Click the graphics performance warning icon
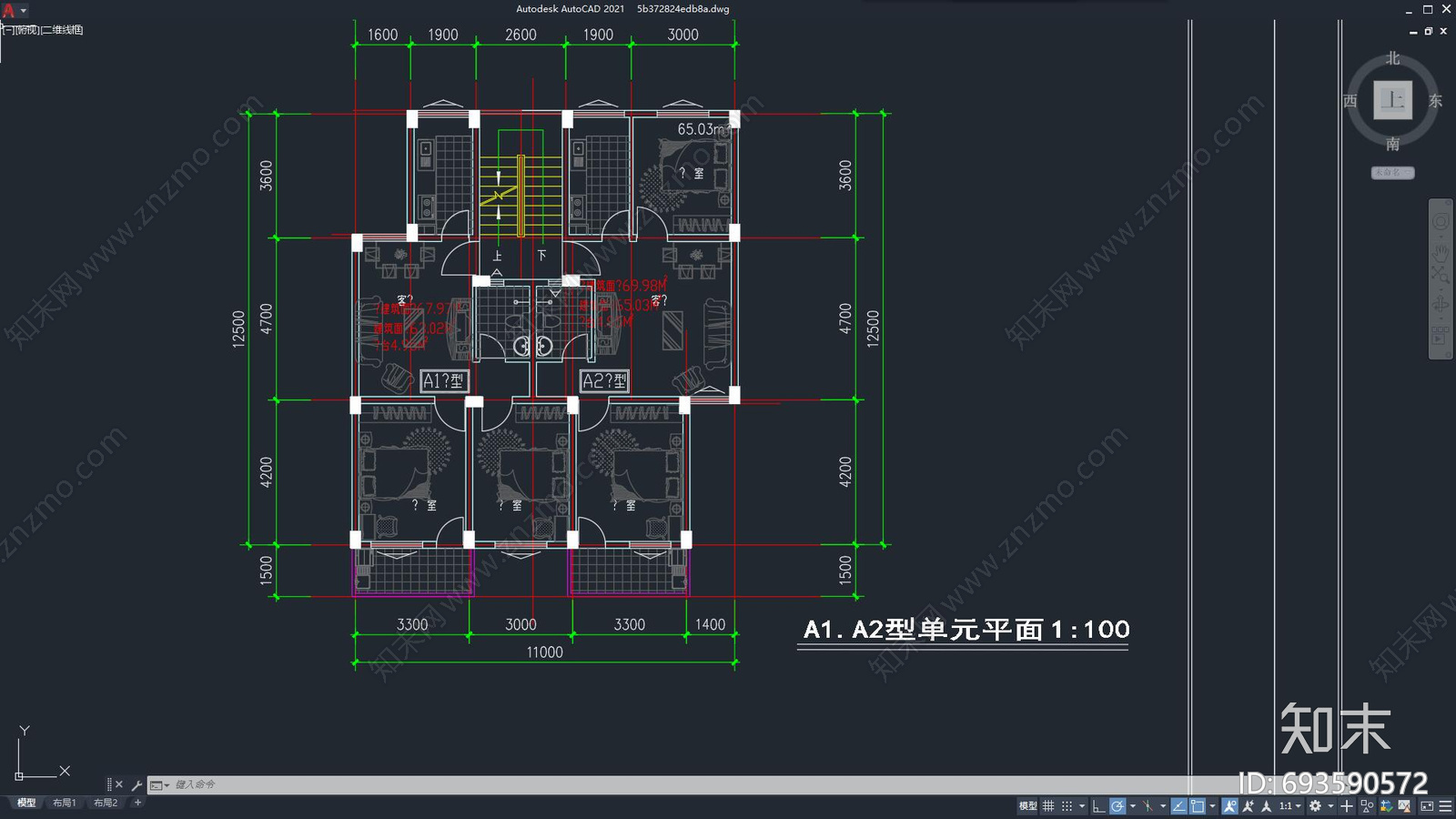The image size is (1456, 819). pos(1404,806)
